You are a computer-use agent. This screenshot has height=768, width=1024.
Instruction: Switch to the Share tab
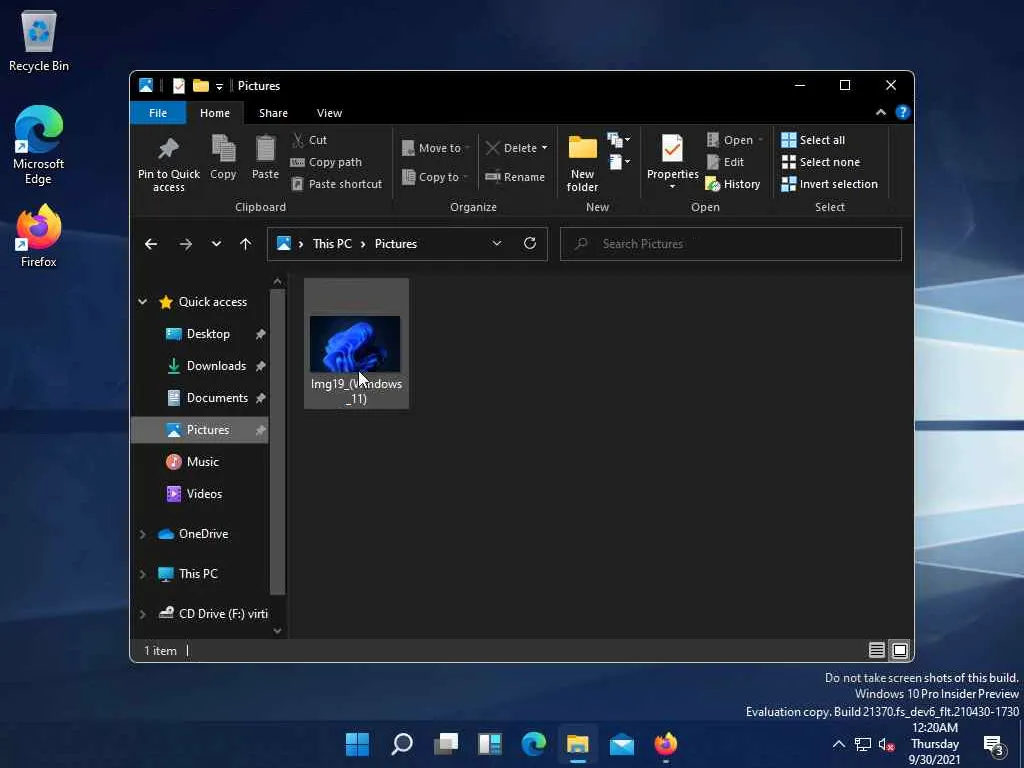tap(273, 113)
